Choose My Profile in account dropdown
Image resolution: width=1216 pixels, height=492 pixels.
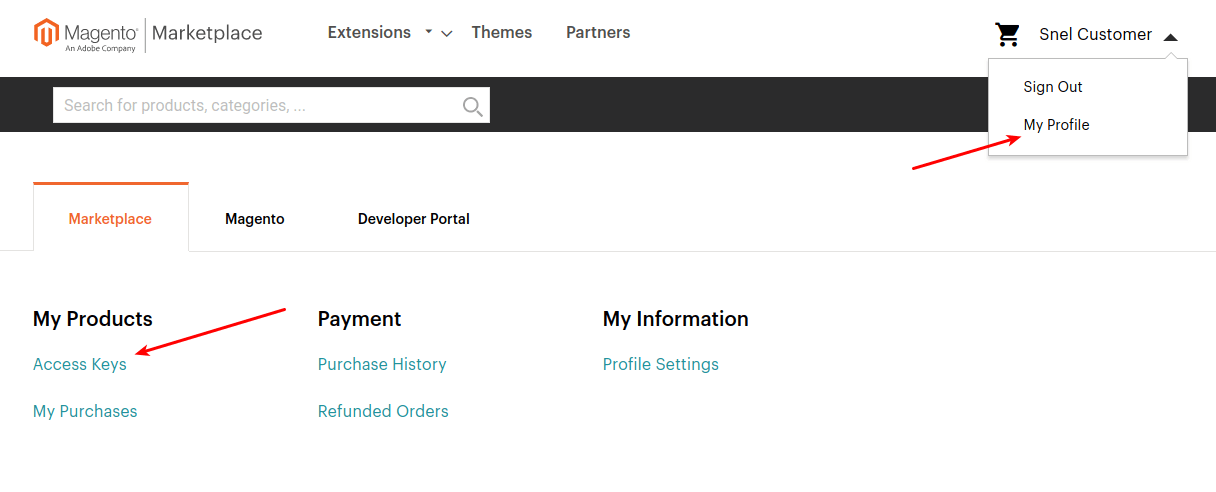(1056, 125)
